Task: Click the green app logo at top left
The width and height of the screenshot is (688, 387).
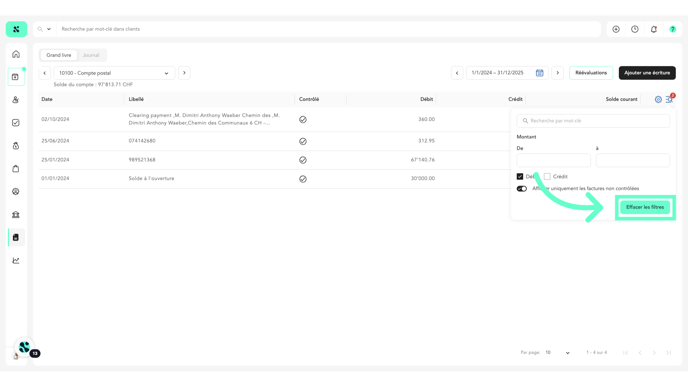Action: (16, 29)
